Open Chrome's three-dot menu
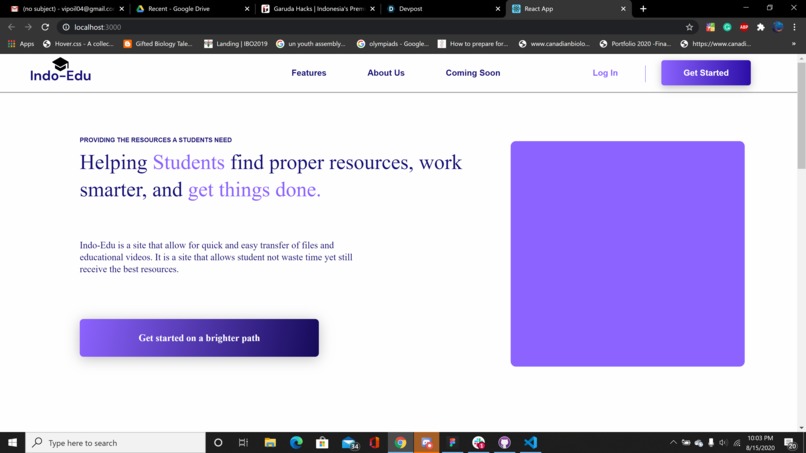The width and height of the screenshot is (806, 453). [794, 27]
